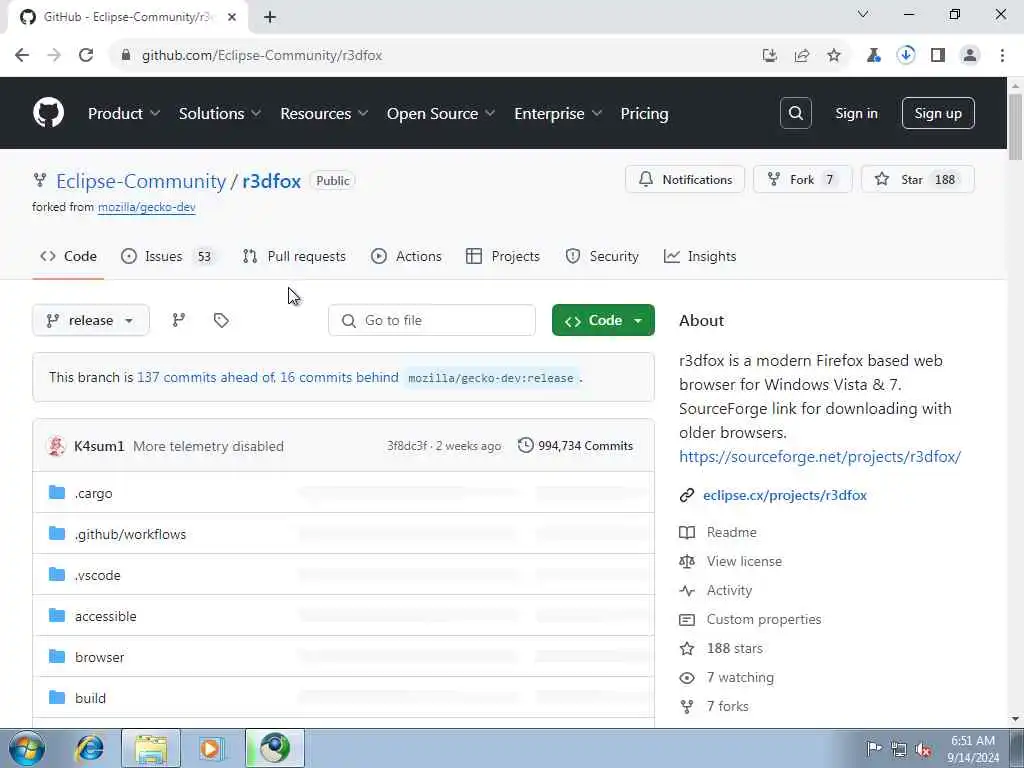Click 16 commits behind link
The height and width of the screenshot is (768, 1024).
[339, 377]
